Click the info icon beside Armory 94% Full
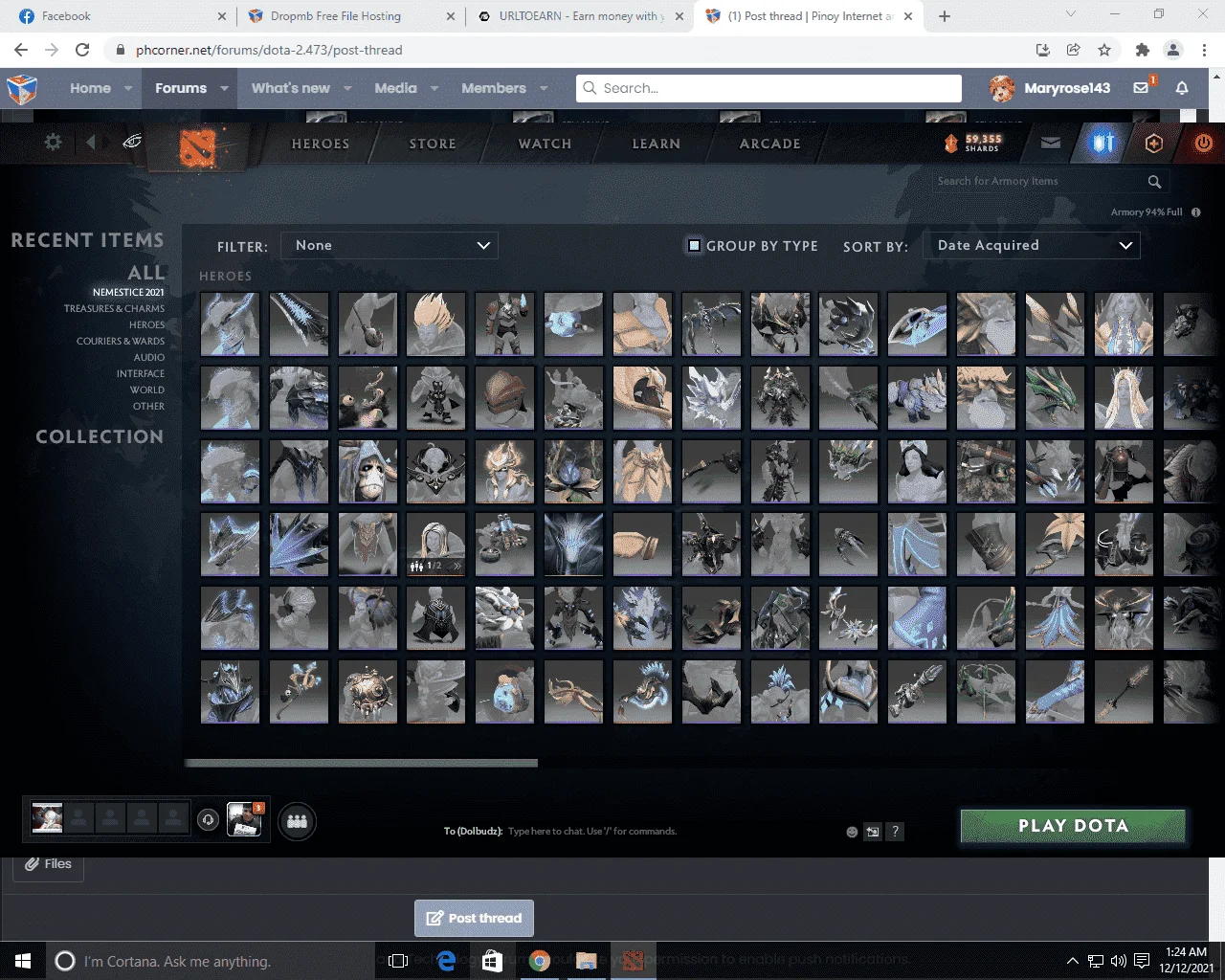The image size is (1225, 980). 1196,212
